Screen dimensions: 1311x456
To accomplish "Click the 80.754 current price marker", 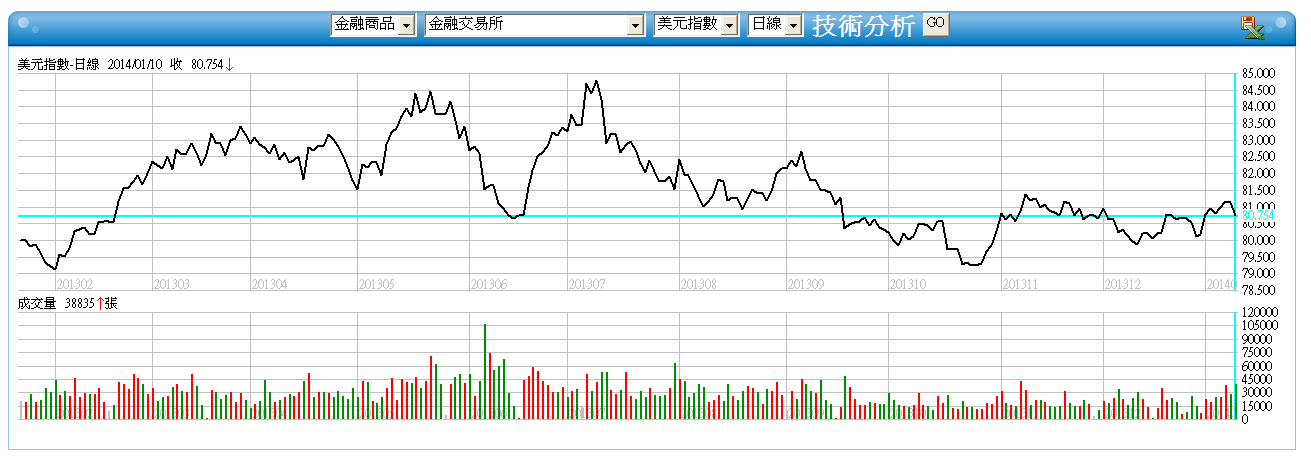I will [x=1258, y=215].
